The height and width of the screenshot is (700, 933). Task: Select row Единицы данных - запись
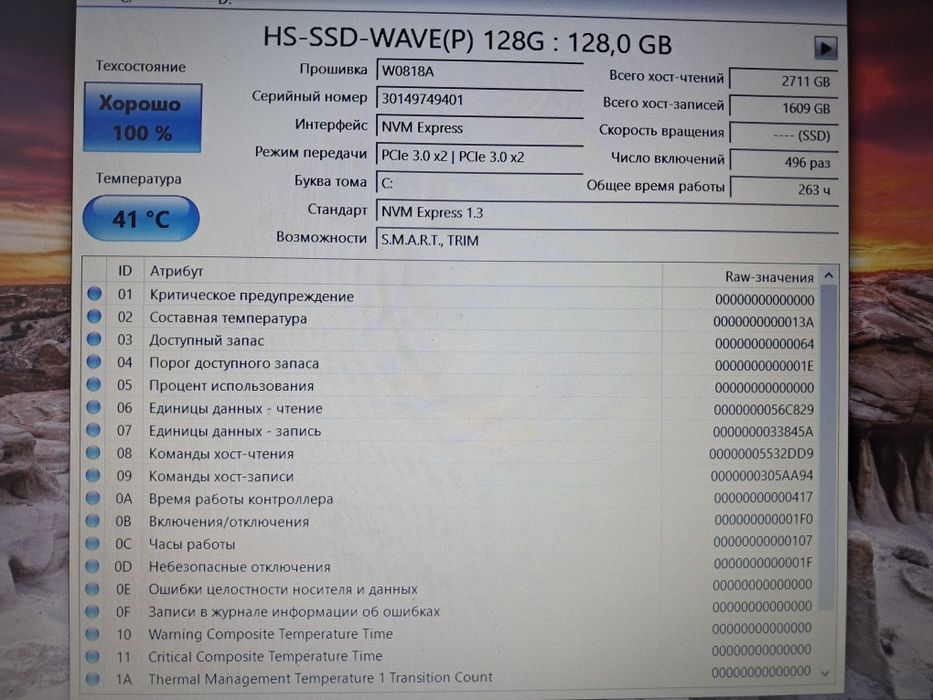click(451, 431)
